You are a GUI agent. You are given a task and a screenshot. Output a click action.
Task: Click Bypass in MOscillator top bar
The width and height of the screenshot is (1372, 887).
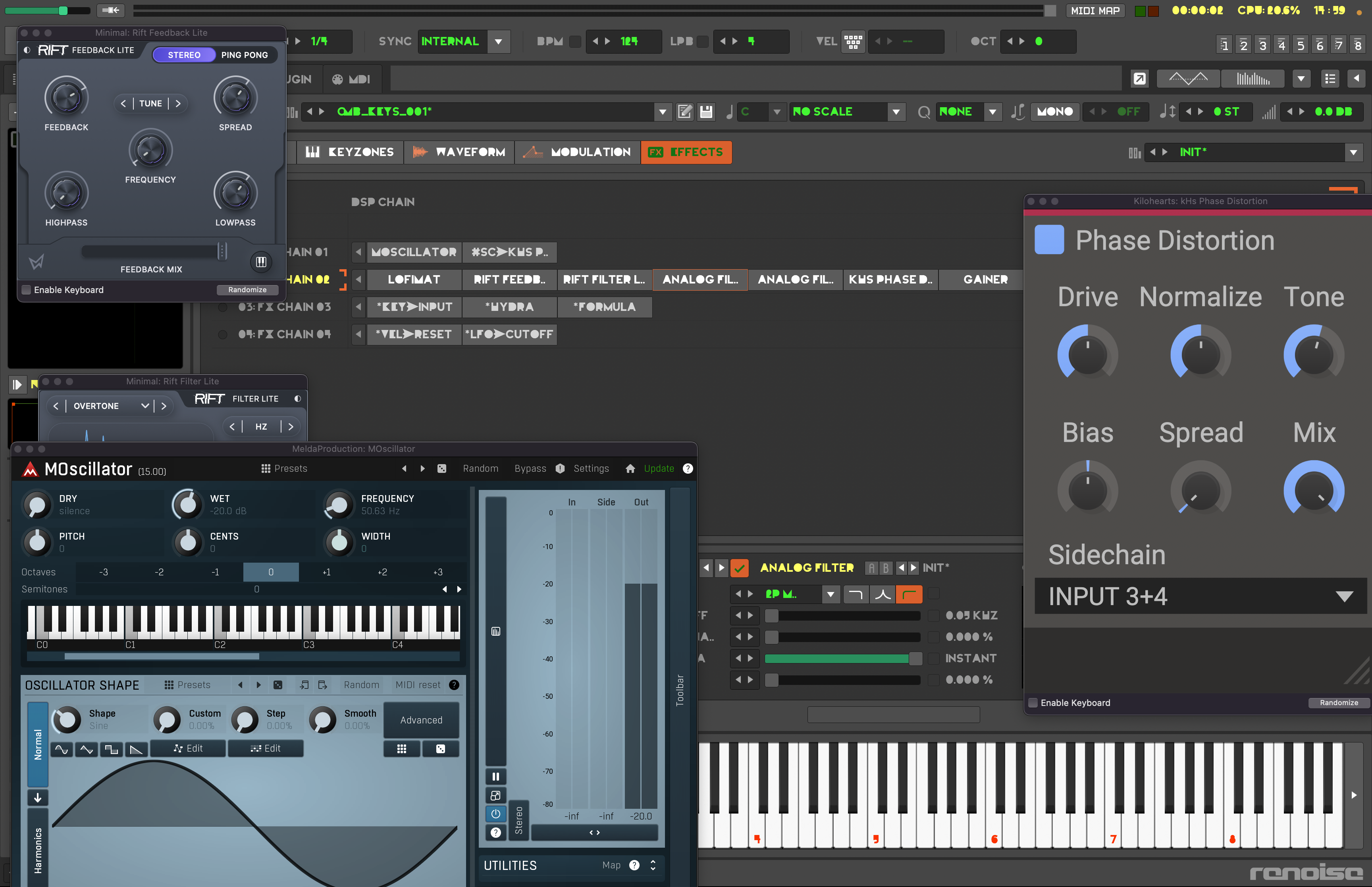530,468
